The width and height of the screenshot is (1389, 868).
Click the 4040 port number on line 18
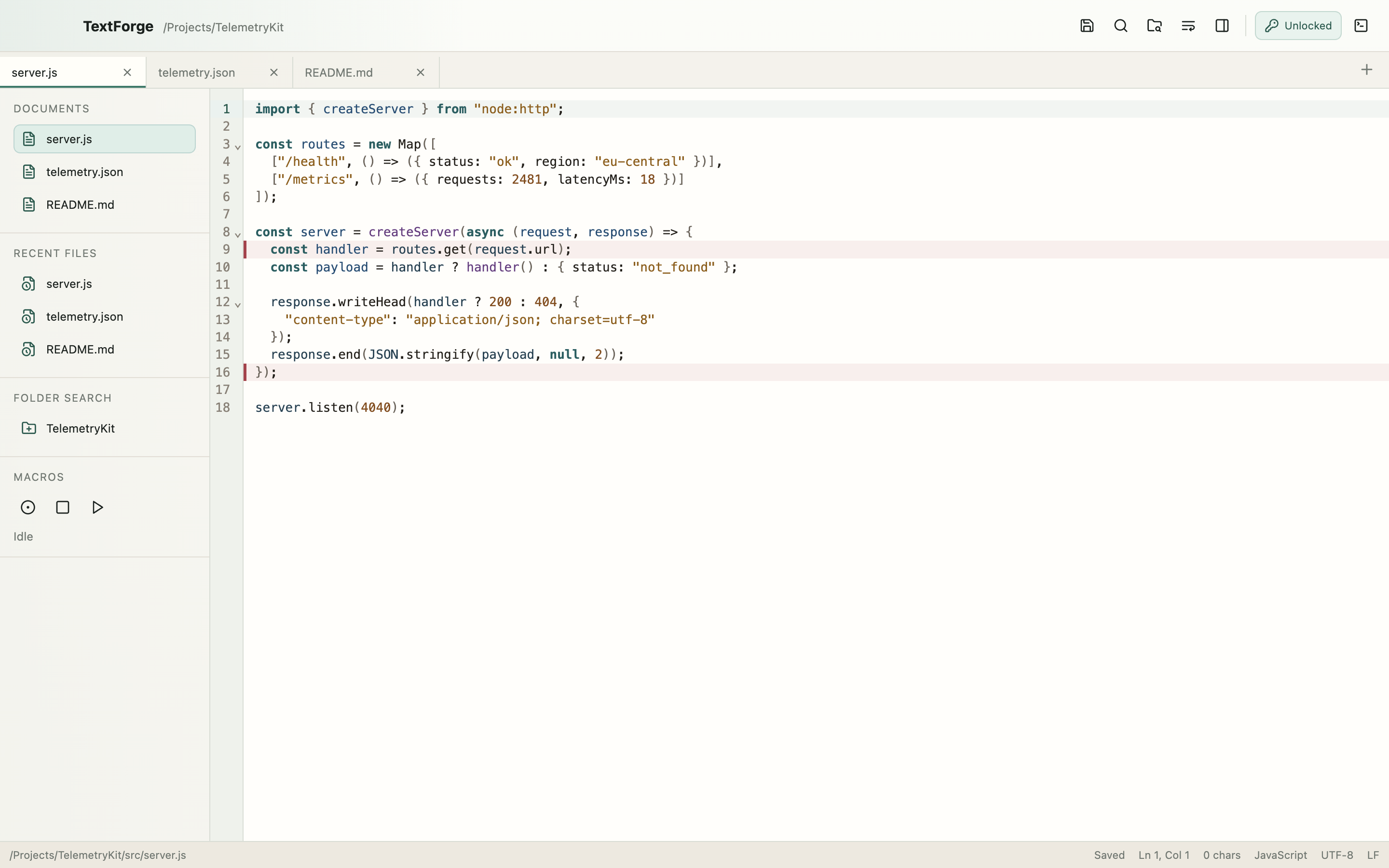[x=375, y=407]
